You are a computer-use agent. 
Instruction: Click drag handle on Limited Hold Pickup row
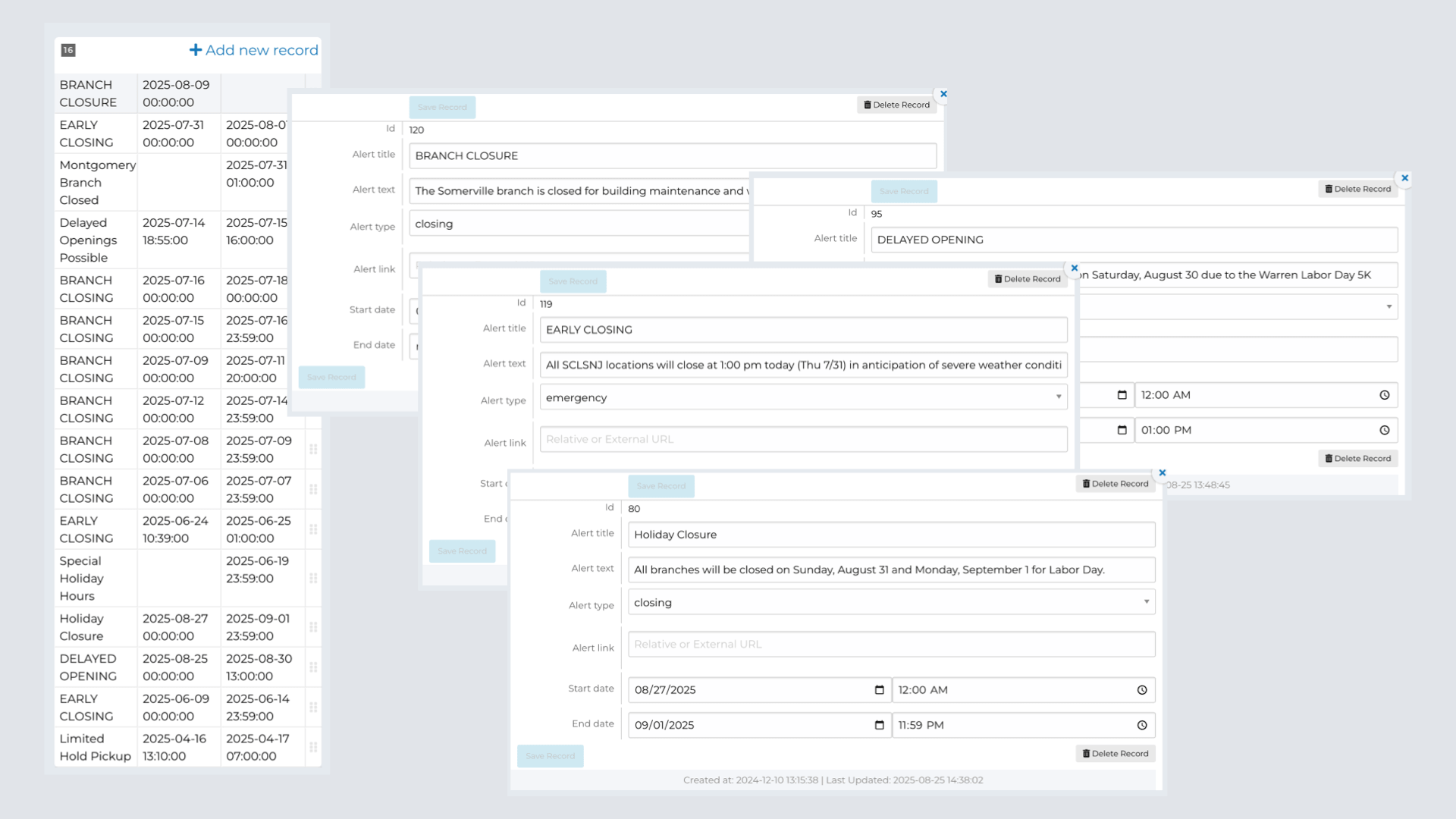pos(313,747)
